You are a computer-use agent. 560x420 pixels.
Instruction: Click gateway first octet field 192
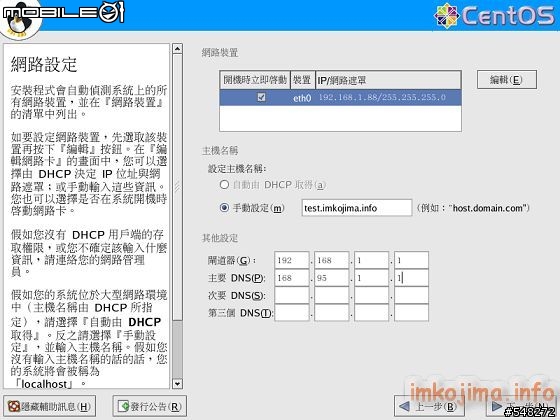[291, 260]
